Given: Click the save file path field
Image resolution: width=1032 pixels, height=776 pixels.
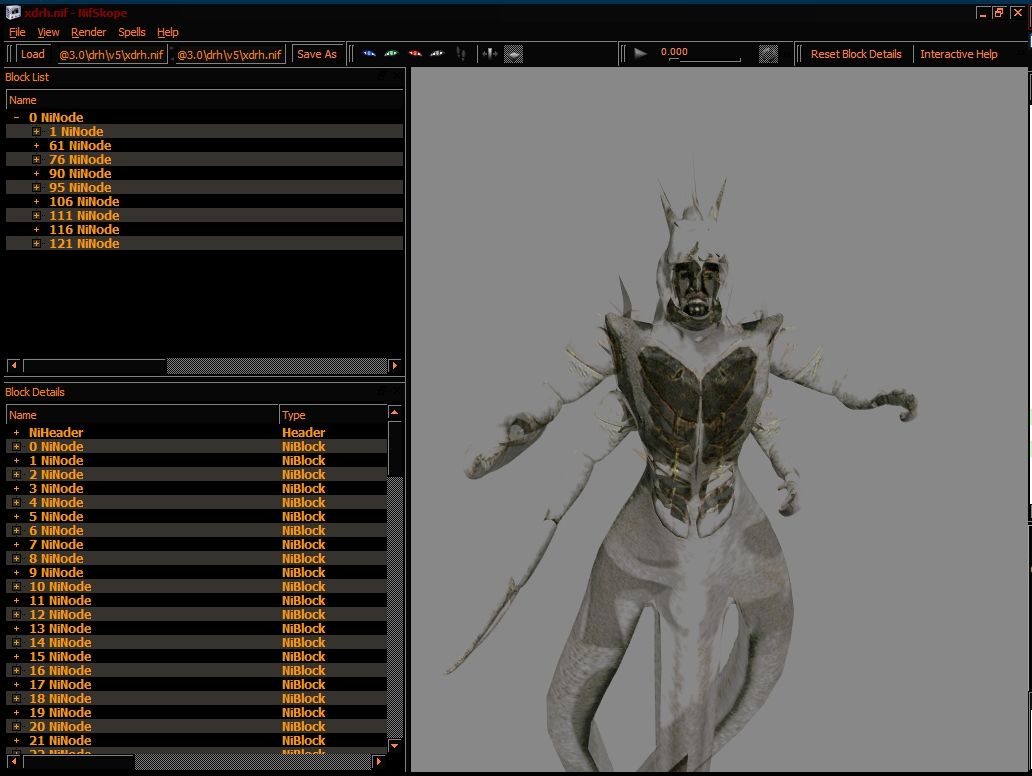Looking at the screenshot, I should click(230, 55).
